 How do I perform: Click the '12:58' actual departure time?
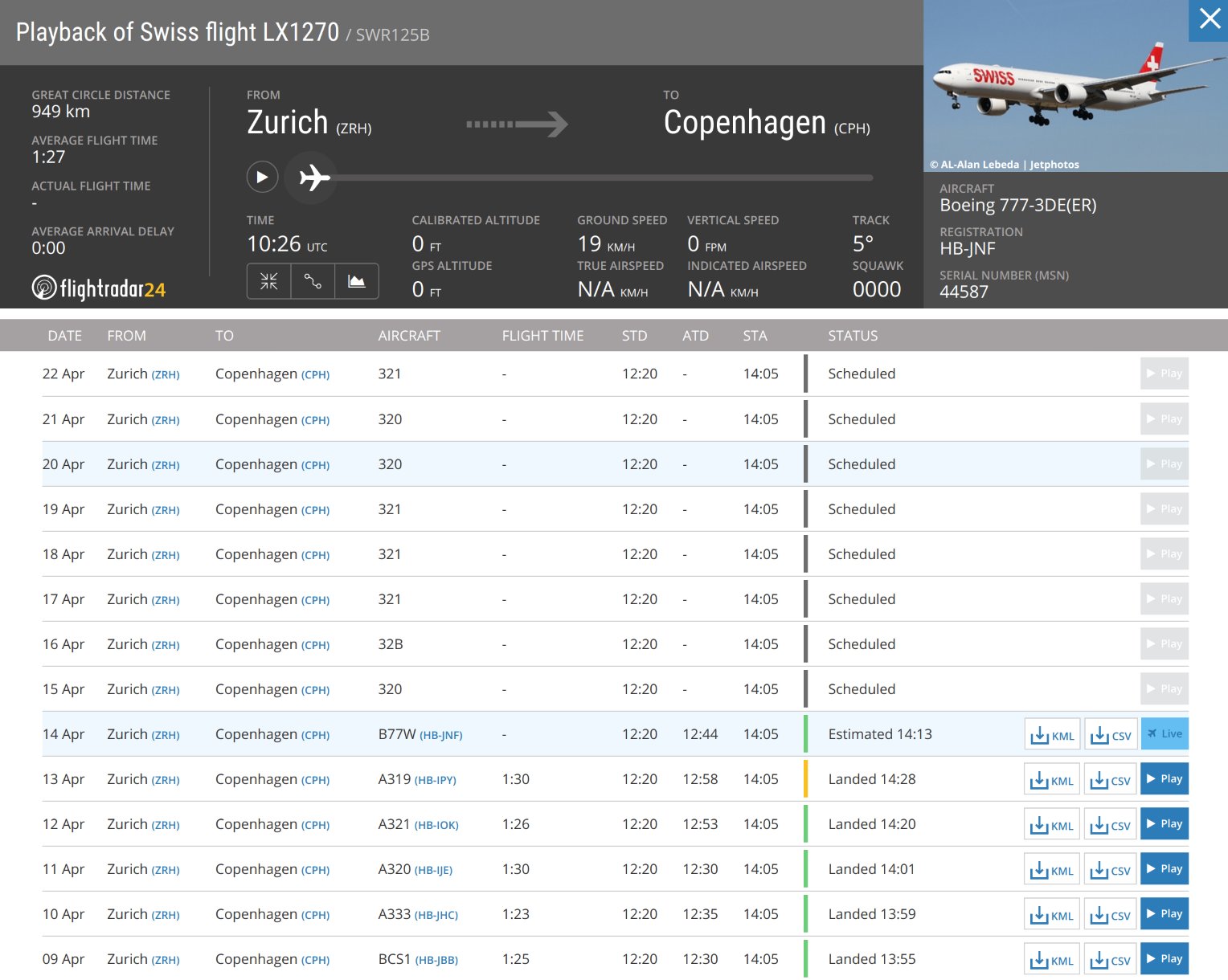[700, 779]
